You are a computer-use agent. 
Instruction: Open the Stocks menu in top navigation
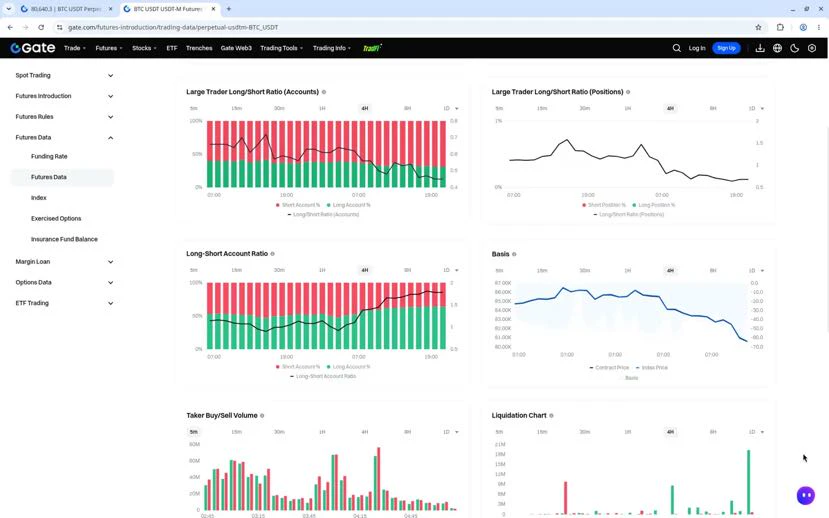pos(144,48)
